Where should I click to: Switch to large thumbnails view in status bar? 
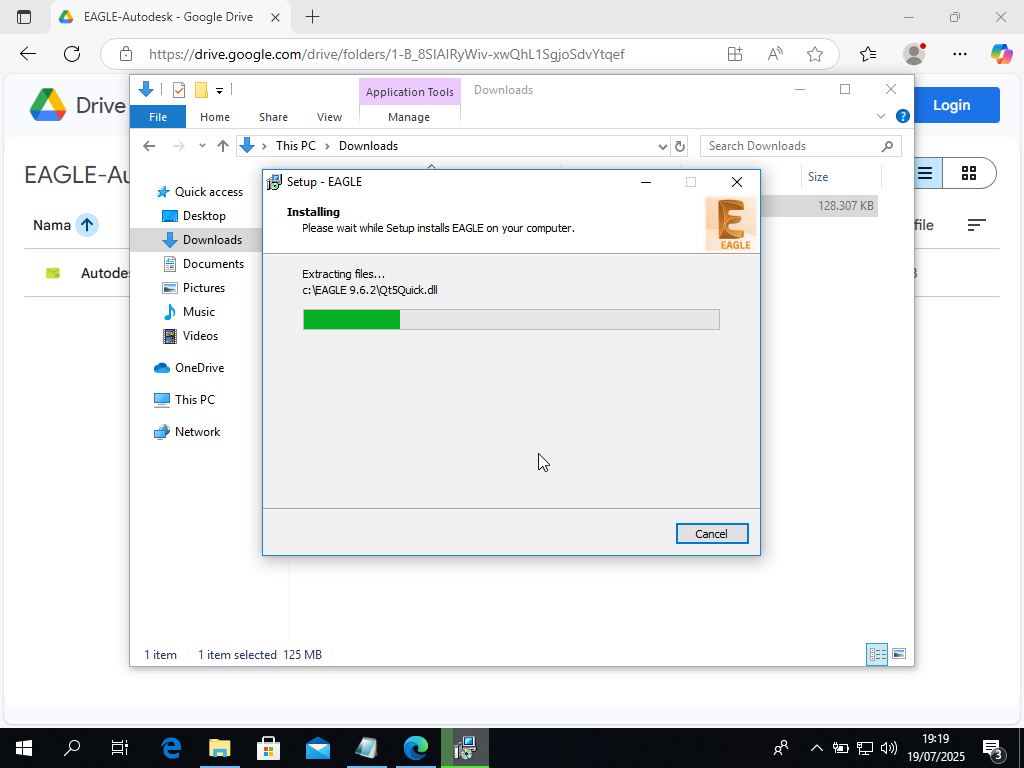pos(899,654)
